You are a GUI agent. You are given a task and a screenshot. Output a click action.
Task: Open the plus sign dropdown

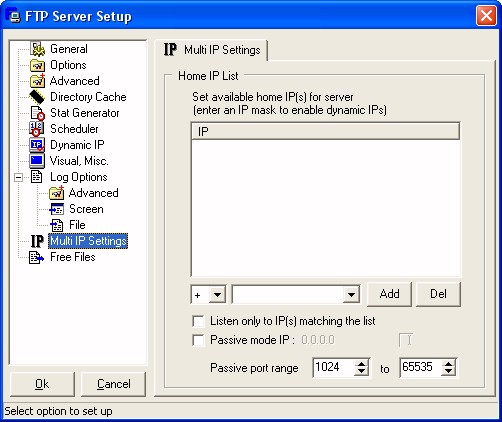click(217, 295)
